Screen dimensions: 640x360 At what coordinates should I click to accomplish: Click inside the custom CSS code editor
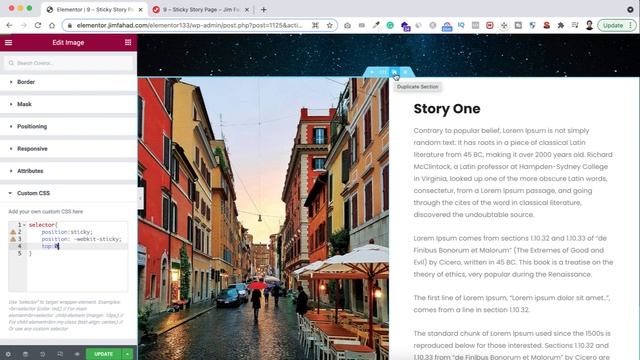click(68, 257)
